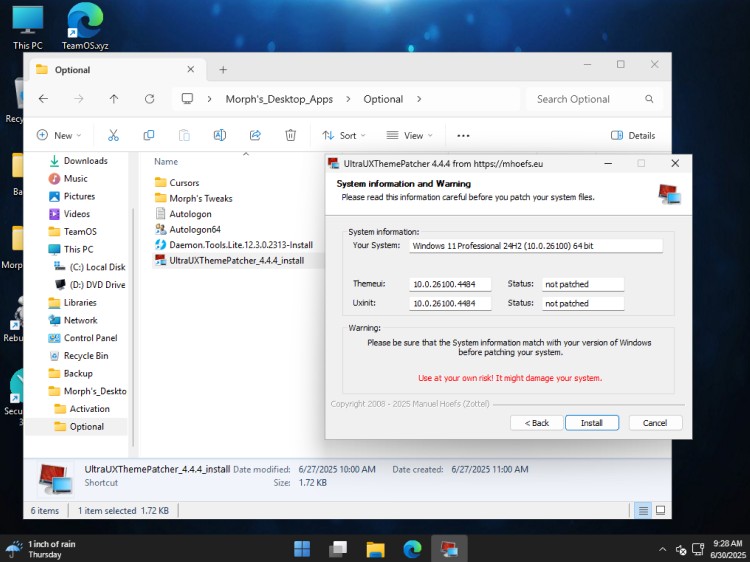This screenshot has width=750, height=562.
Task: Expand chevron after Morph's_Desktop_Apps breadcrumb
Action: click(348, 99)
